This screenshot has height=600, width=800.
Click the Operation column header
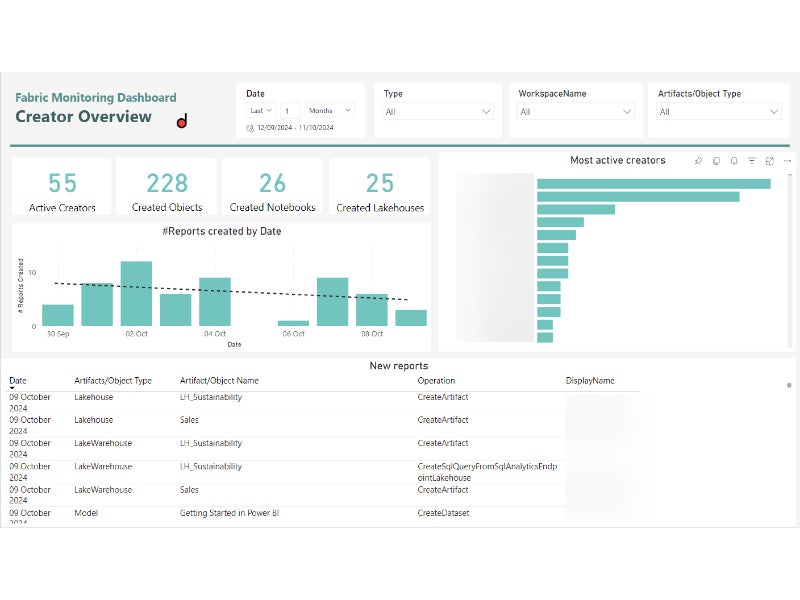436,380
